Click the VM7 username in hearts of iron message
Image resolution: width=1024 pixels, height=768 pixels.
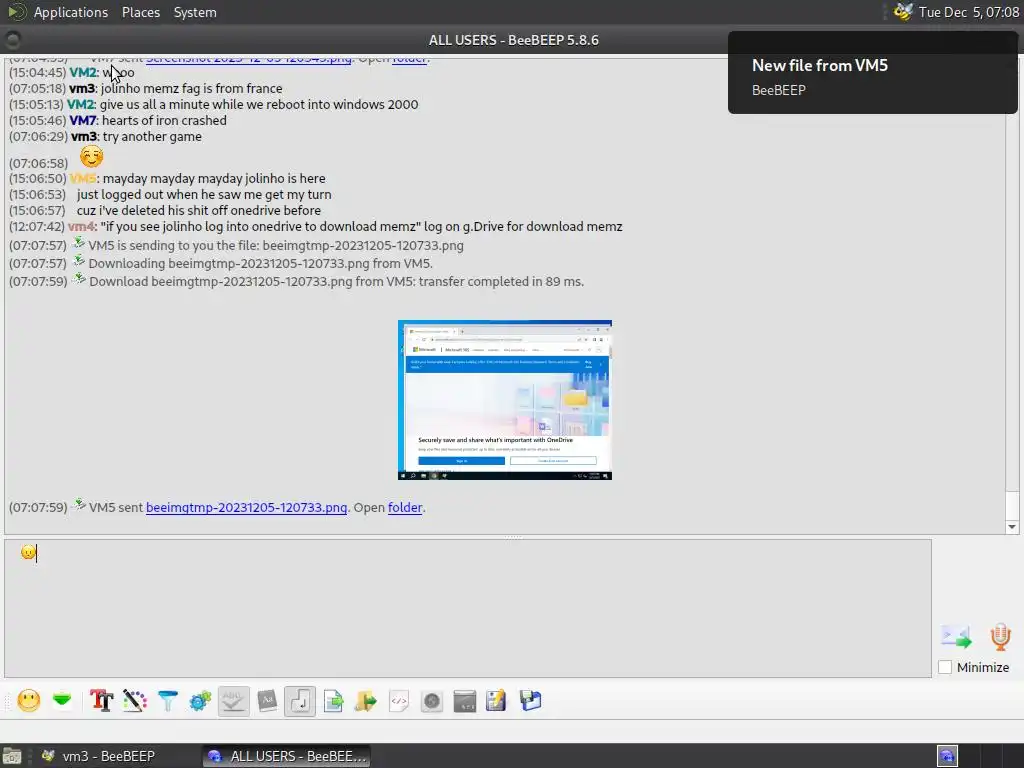coord(83,121)
